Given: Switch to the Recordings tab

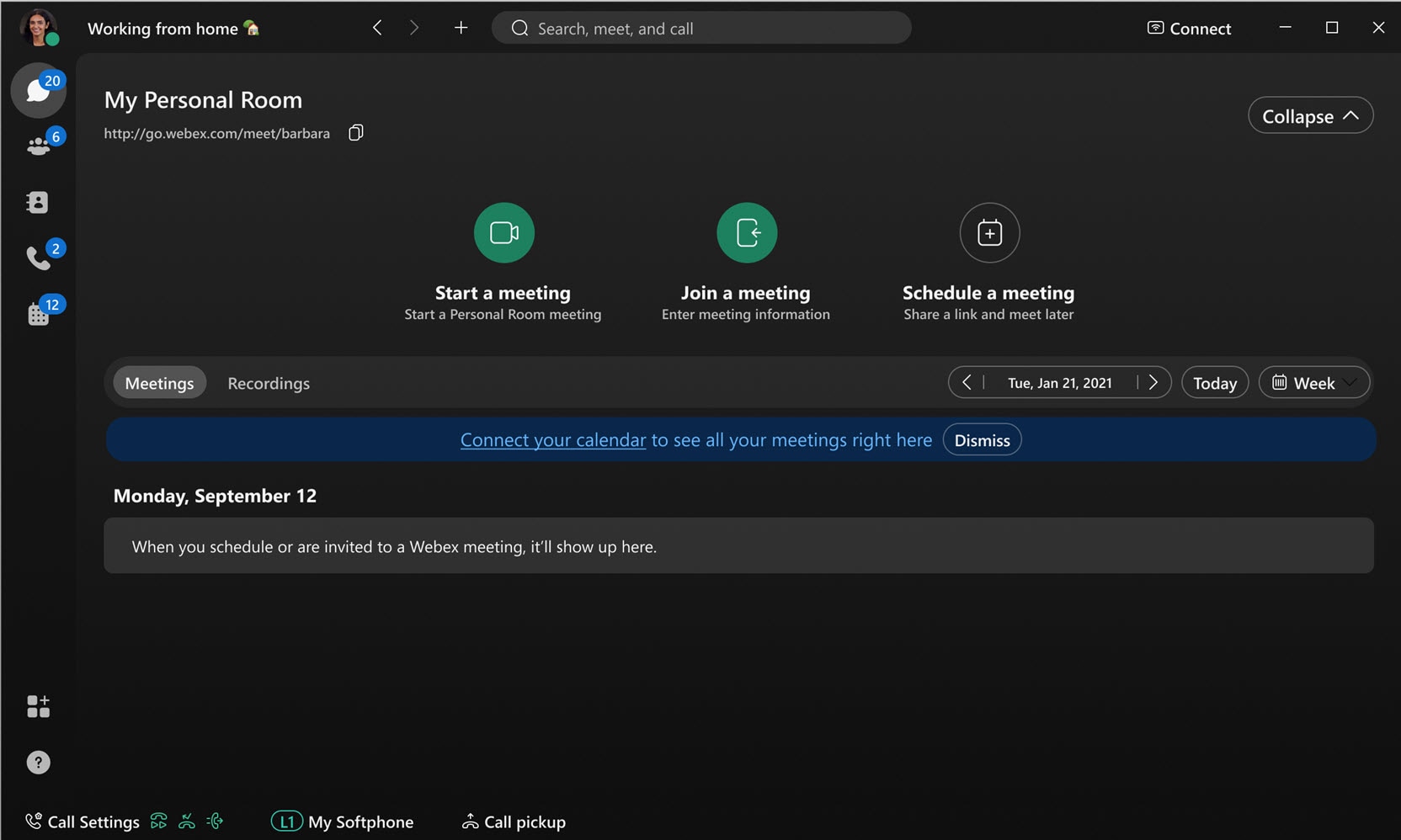Looking at the screenshot, I should click(269, 383).
